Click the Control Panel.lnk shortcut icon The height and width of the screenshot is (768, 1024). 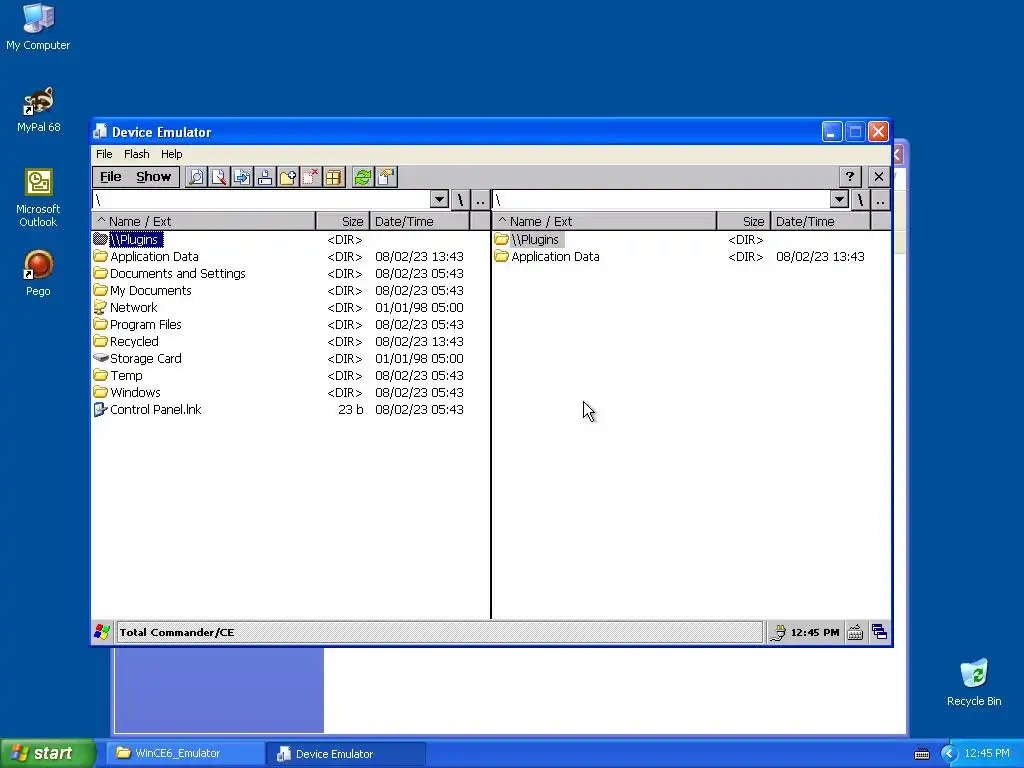pyautogui.click(x=100, y=409)
